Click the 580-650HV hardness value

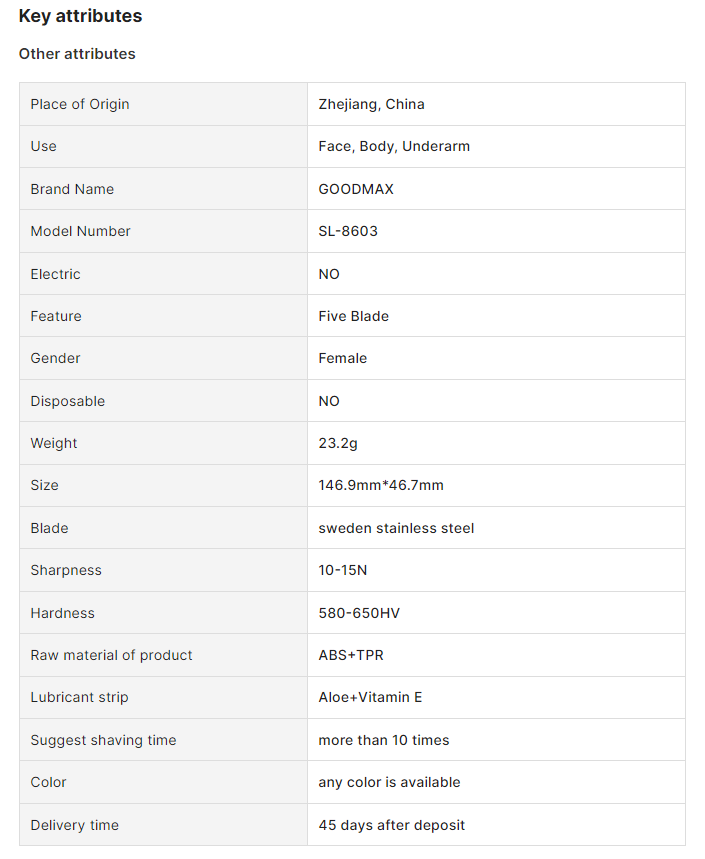(359, 613)
